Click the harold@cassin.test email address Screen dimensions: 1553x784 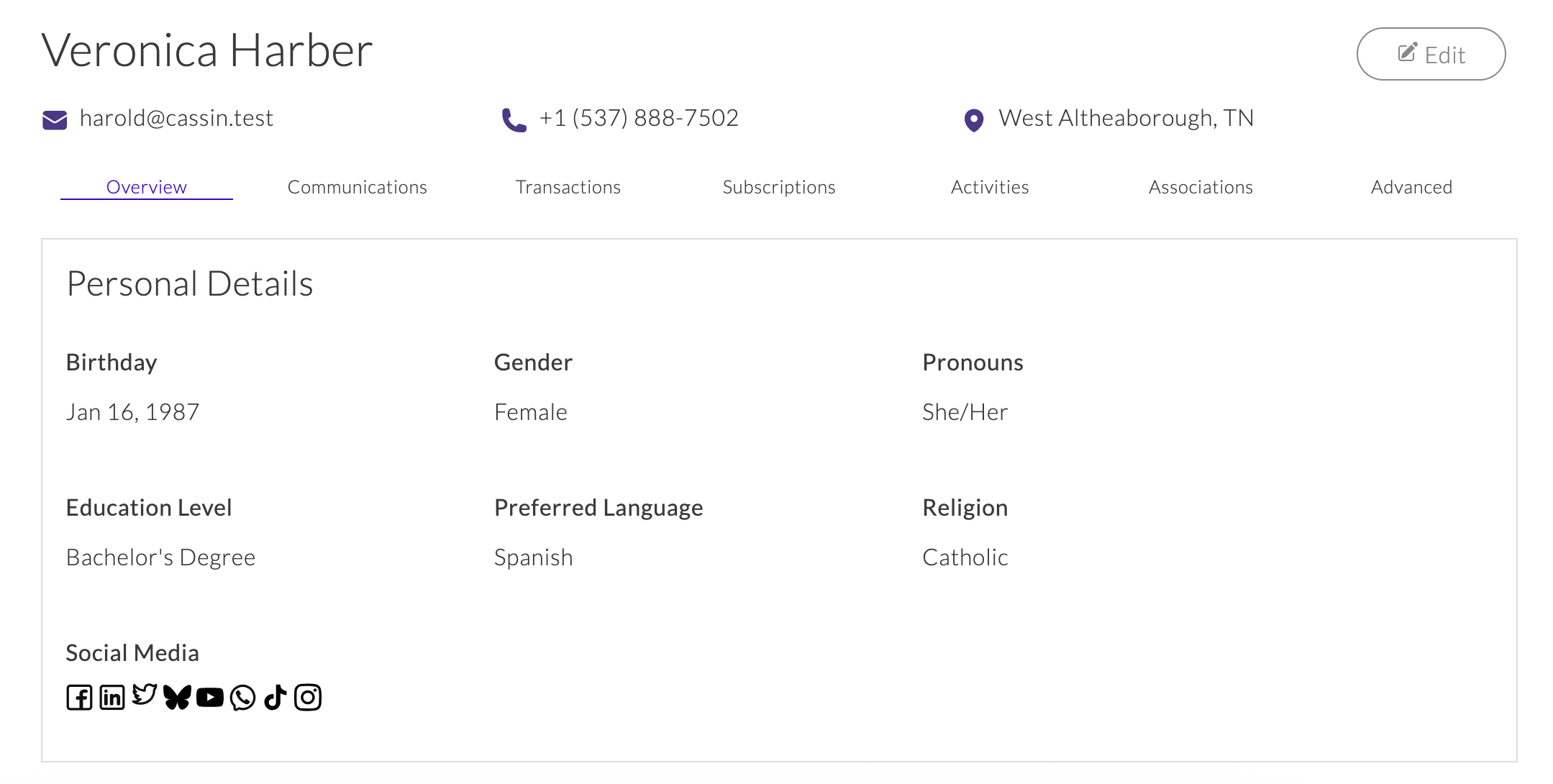click(x=177, y=118)
